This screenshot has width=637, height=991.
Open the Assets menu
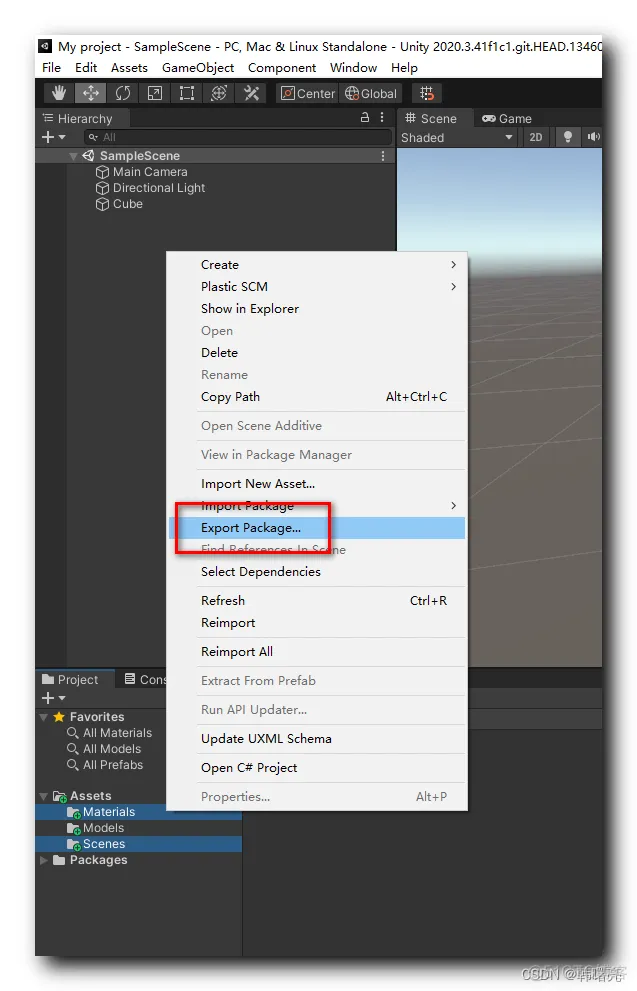tap(130, 68)
